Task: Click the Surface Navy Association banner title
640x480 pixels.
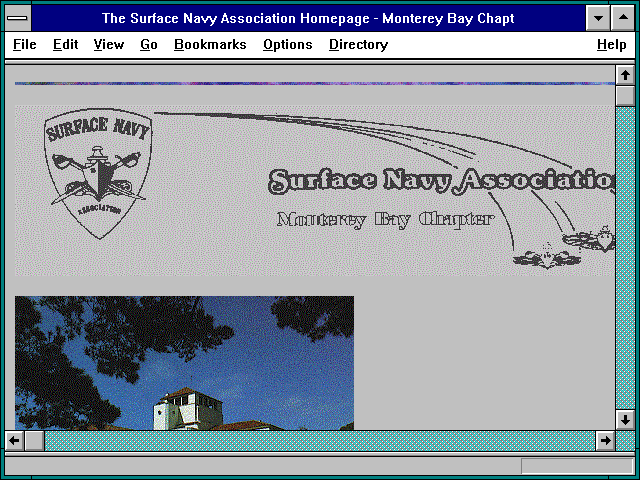Action: [x=442, y=180]
